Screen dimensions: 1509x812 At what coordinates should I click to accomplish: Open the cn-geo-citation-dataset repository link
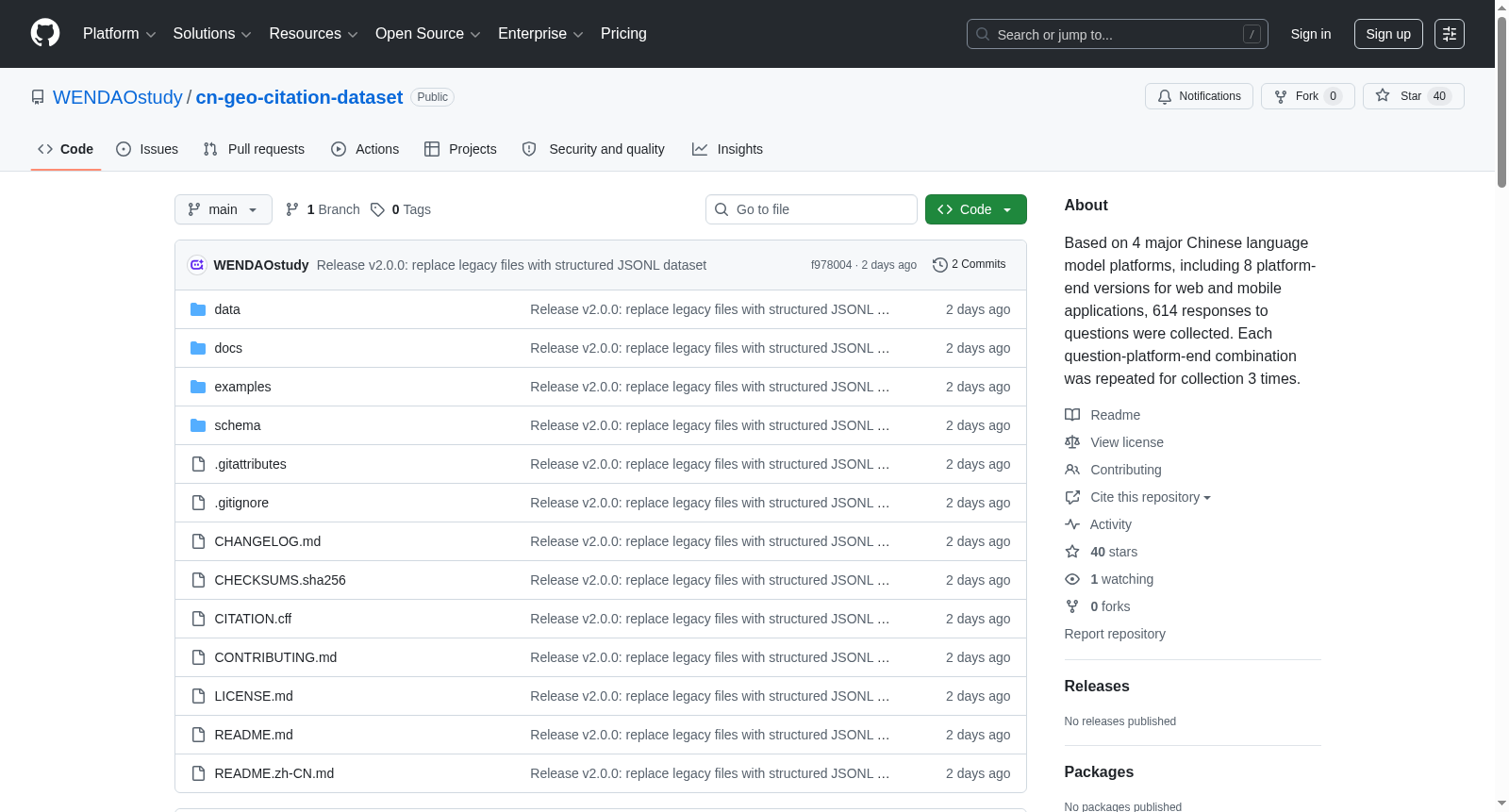click(299, 97)
